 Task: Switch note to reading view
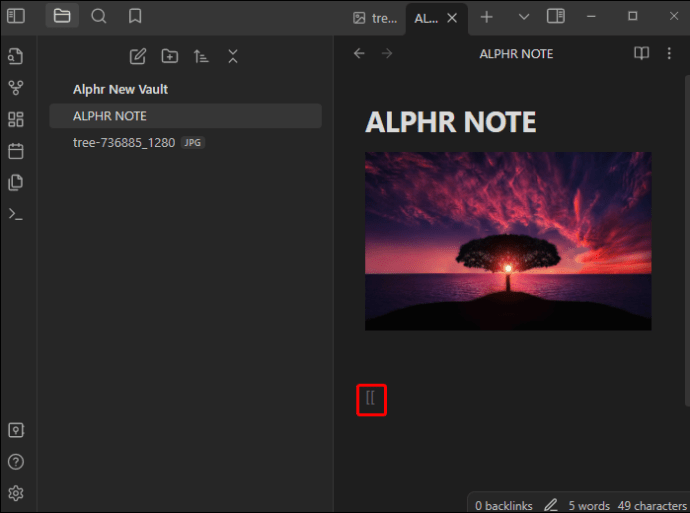point(642,54)
